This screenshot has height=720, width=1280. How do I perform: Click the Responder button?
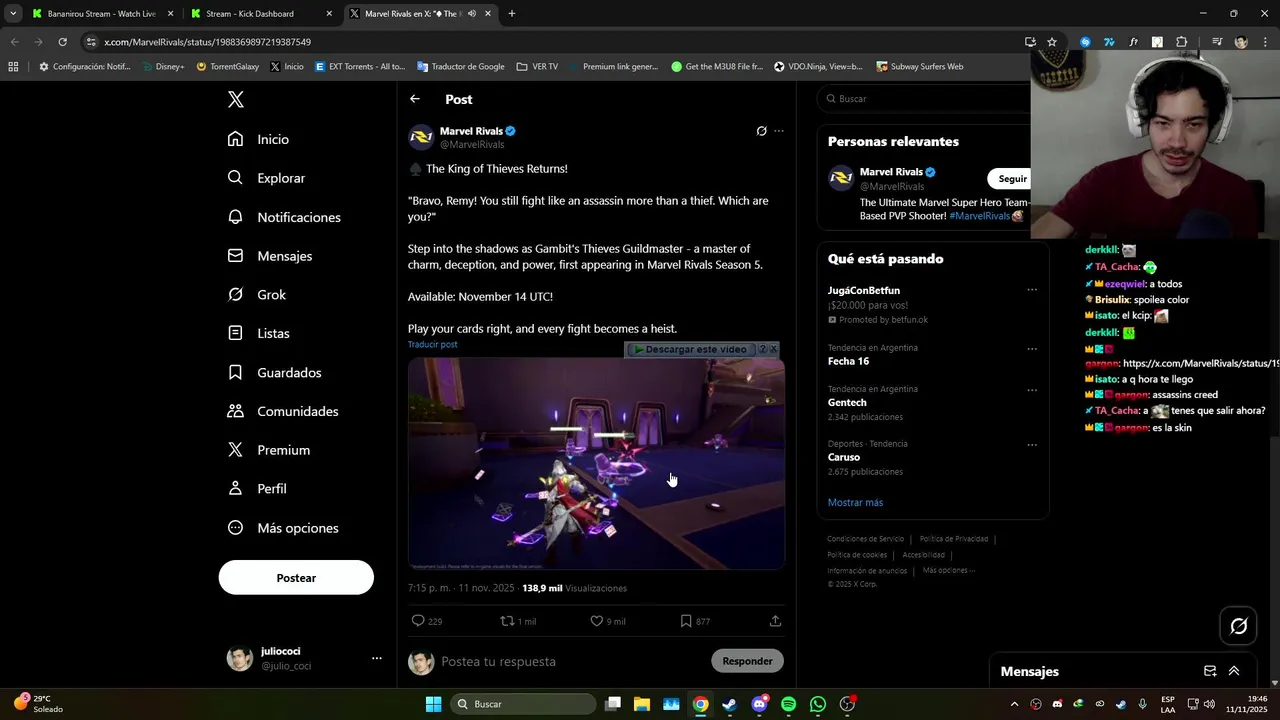(x=747, y=661)
